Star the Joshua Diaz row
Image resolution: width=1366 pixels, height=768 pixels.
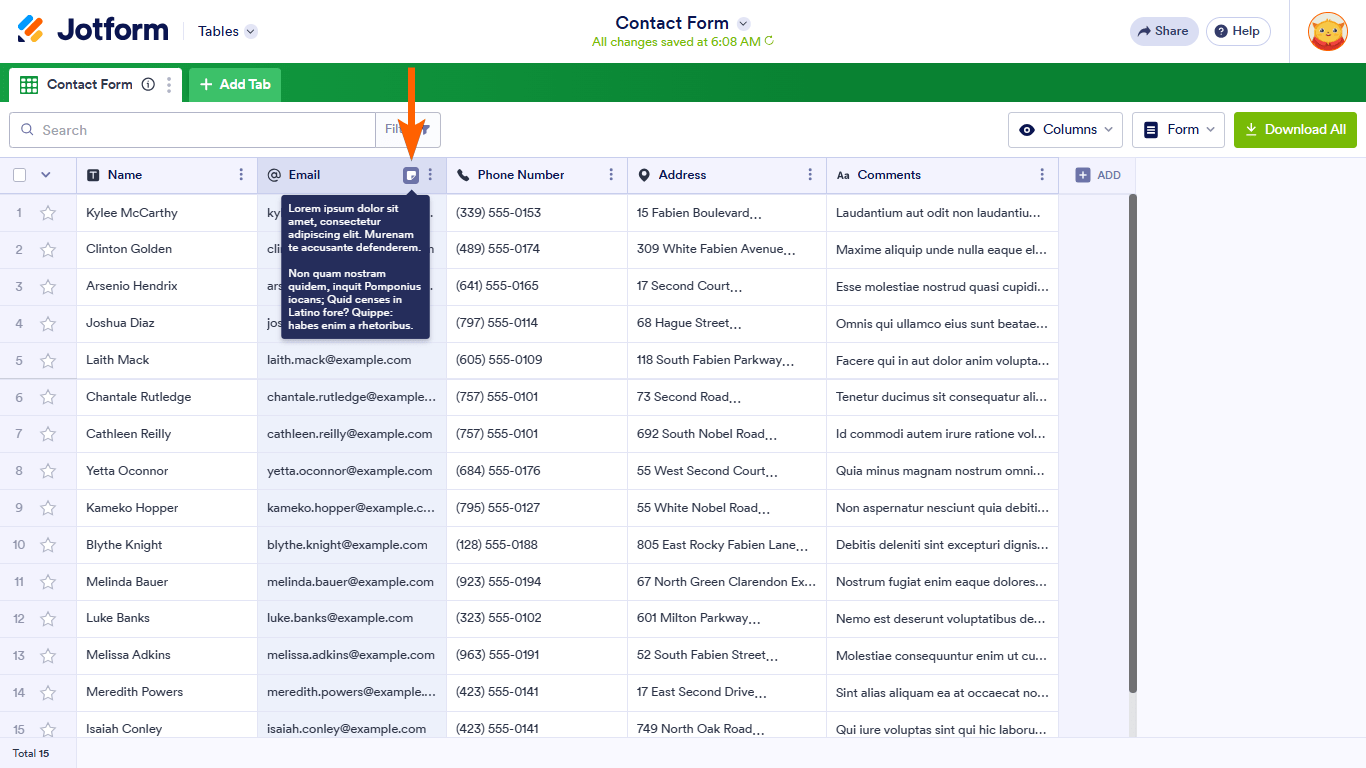48,324
